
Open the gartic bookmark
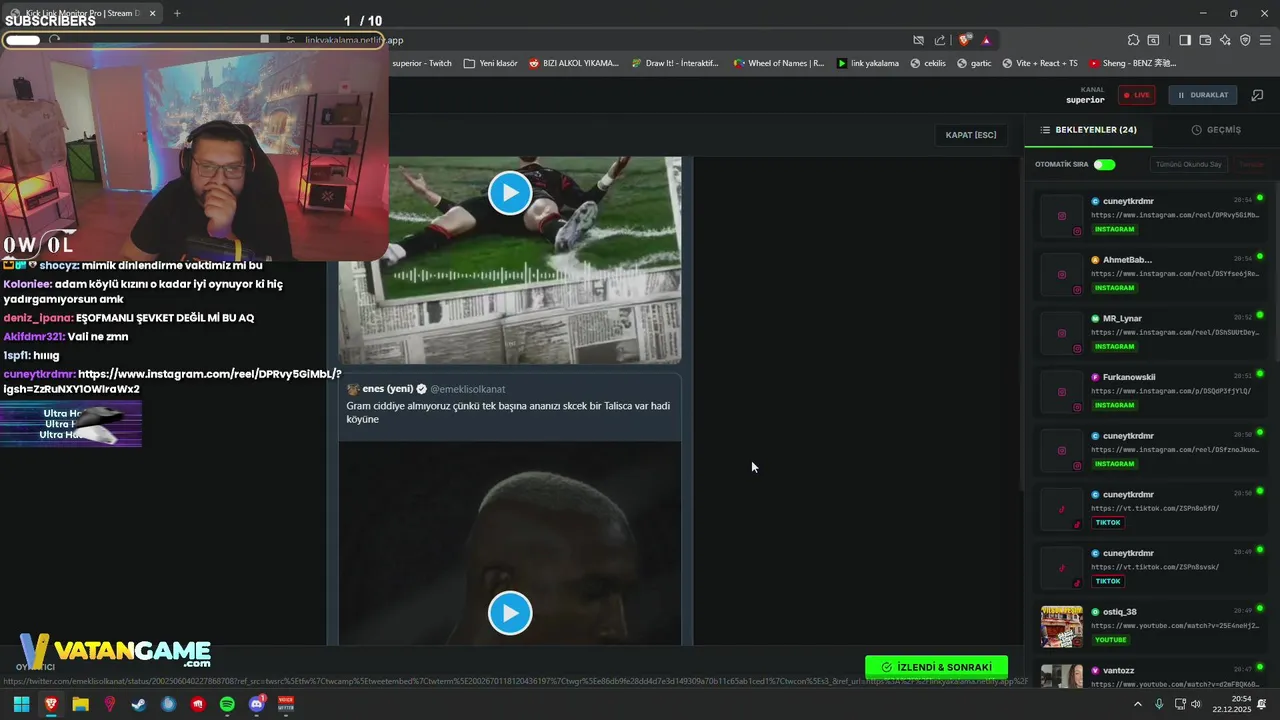point(974,63)
